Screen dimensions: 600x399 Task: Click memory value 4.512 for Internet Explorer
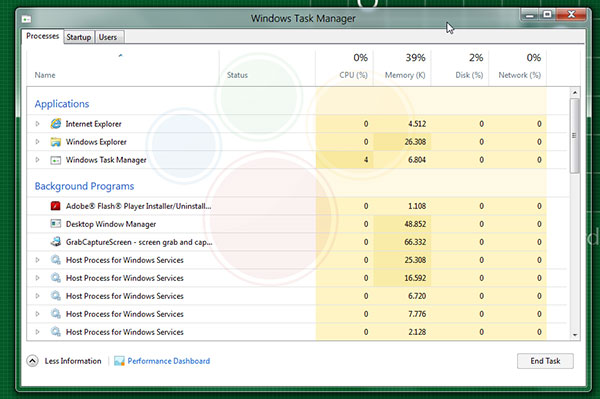(x=417, y=124)
